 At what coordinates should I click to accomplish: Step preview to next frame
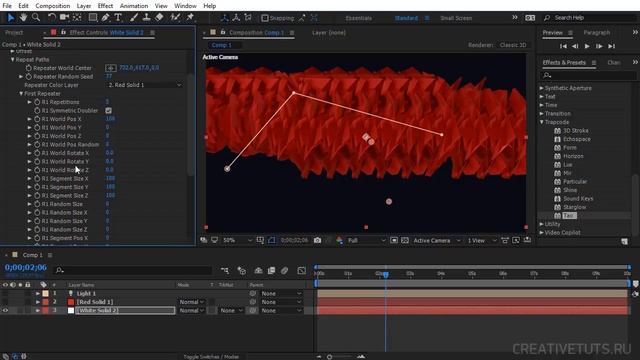(599, 46)
